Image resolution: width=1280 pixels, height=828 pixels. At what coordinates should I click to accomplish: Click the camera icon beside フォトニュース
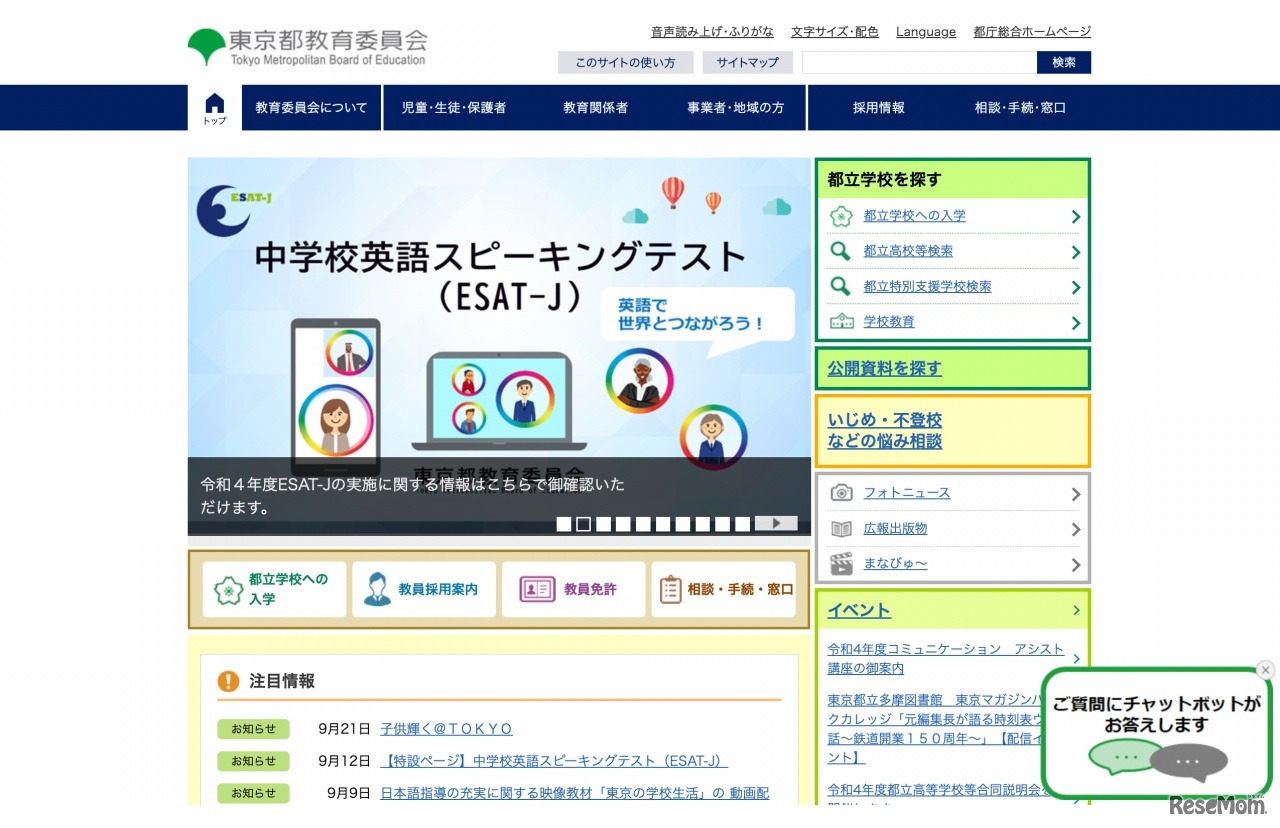842,493
